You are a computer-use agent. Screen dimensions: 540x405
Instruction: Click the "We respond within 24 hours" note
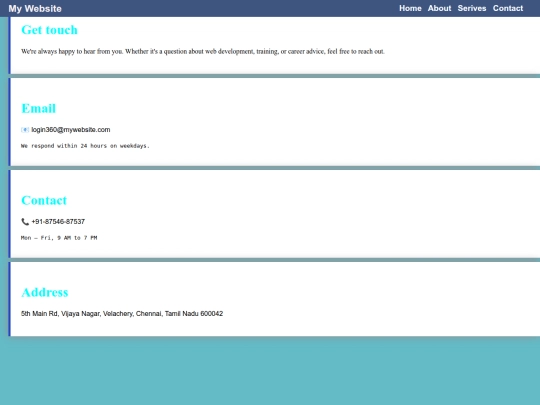[85, 146]
